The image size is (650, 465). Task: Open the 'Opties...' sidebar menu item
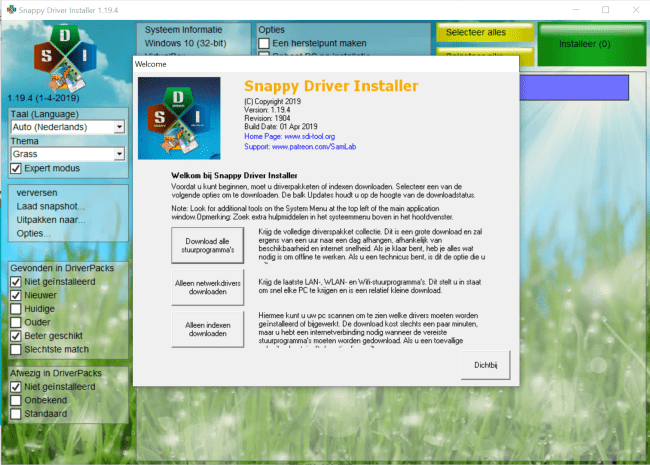[x=33, y=234]
